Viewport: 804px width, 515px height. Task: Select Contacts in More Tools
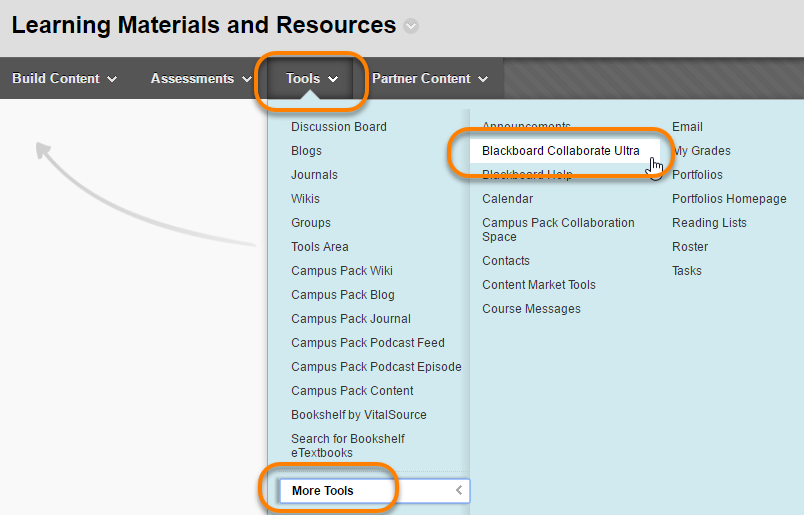(506, 261)
